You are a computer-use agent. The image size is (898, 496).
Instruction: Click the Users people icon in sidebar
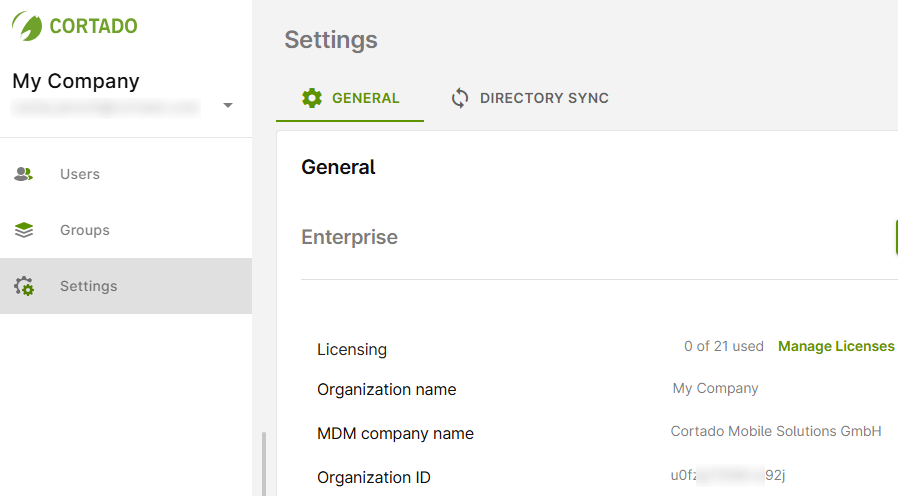[x=24, y=174]
